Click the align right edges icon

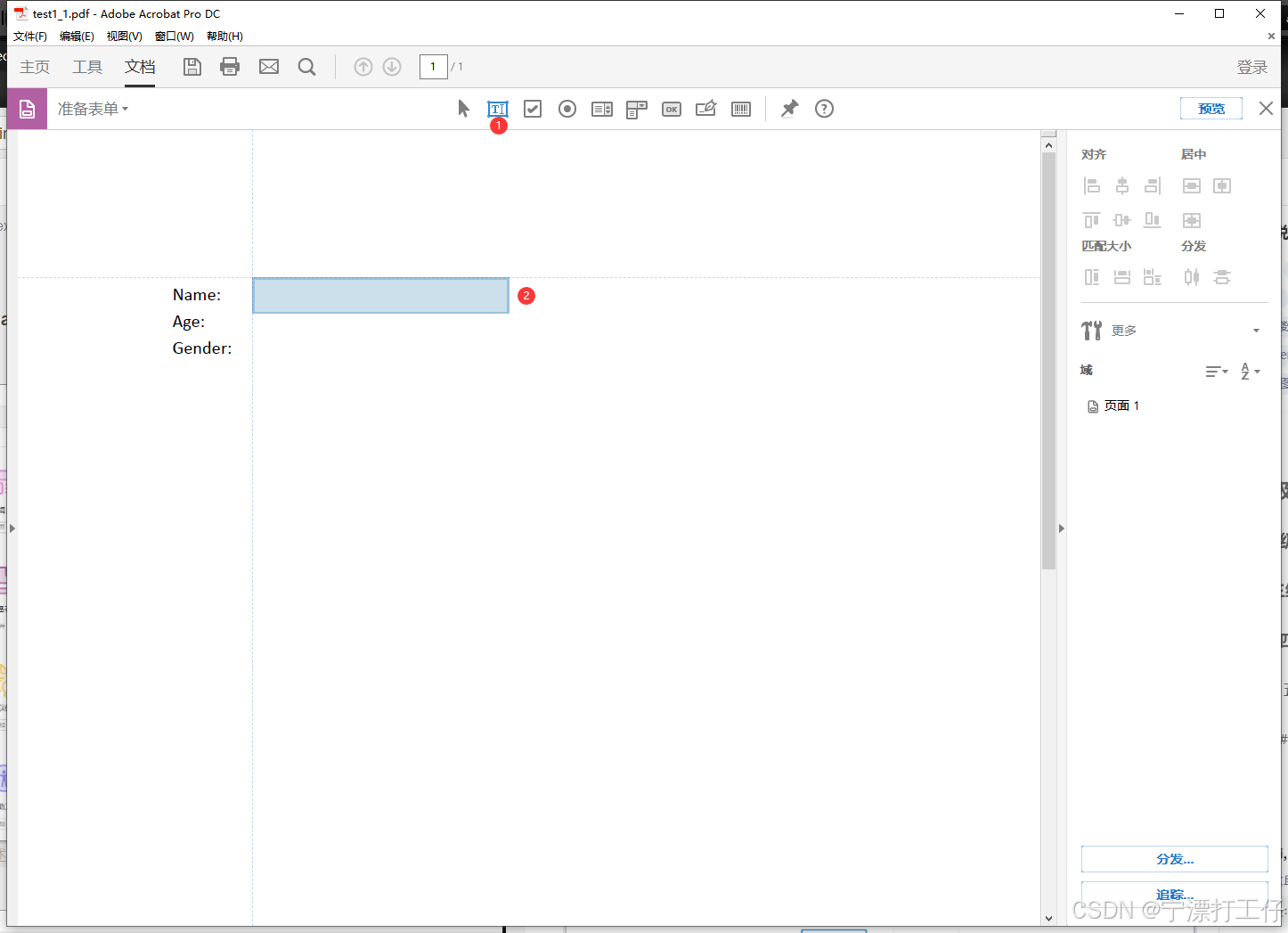1153,185
